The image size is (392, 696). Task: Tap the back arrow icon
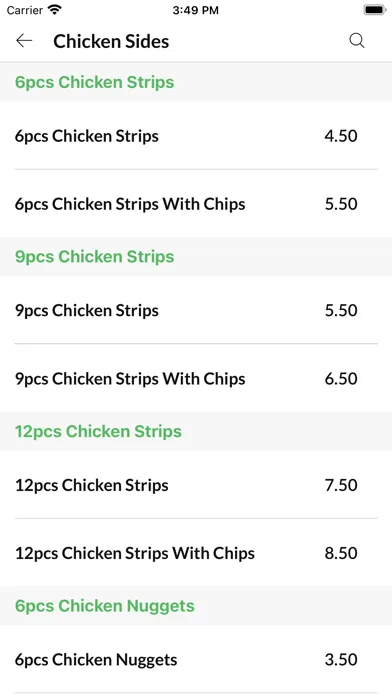[24, 41]
